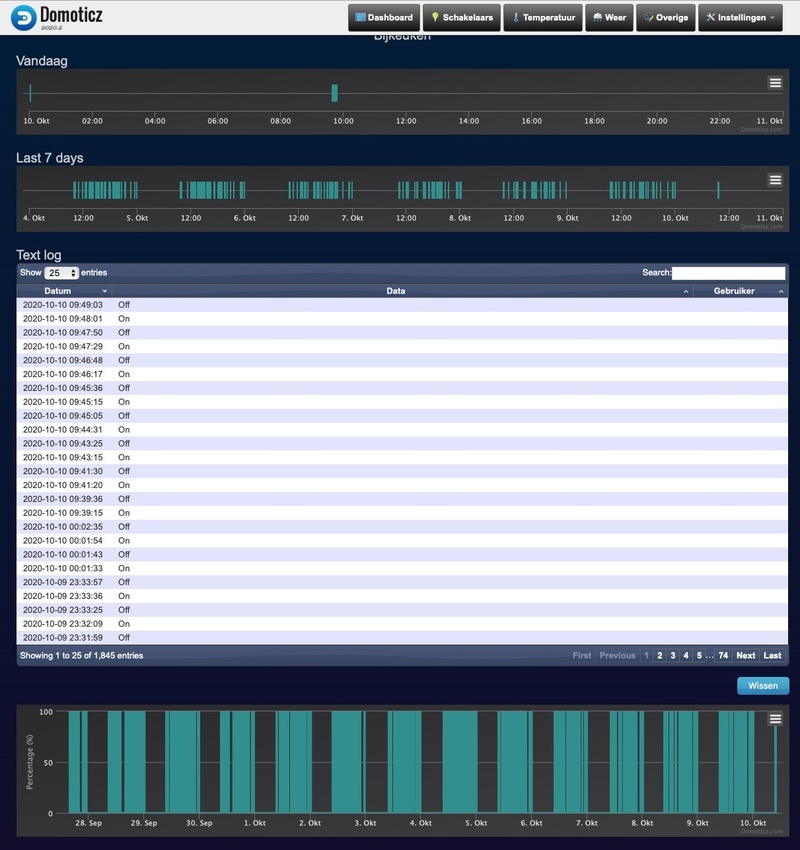Expand the Instellingen dropdown menu
The height and width of the screenshot is (850, 800).
740,17
